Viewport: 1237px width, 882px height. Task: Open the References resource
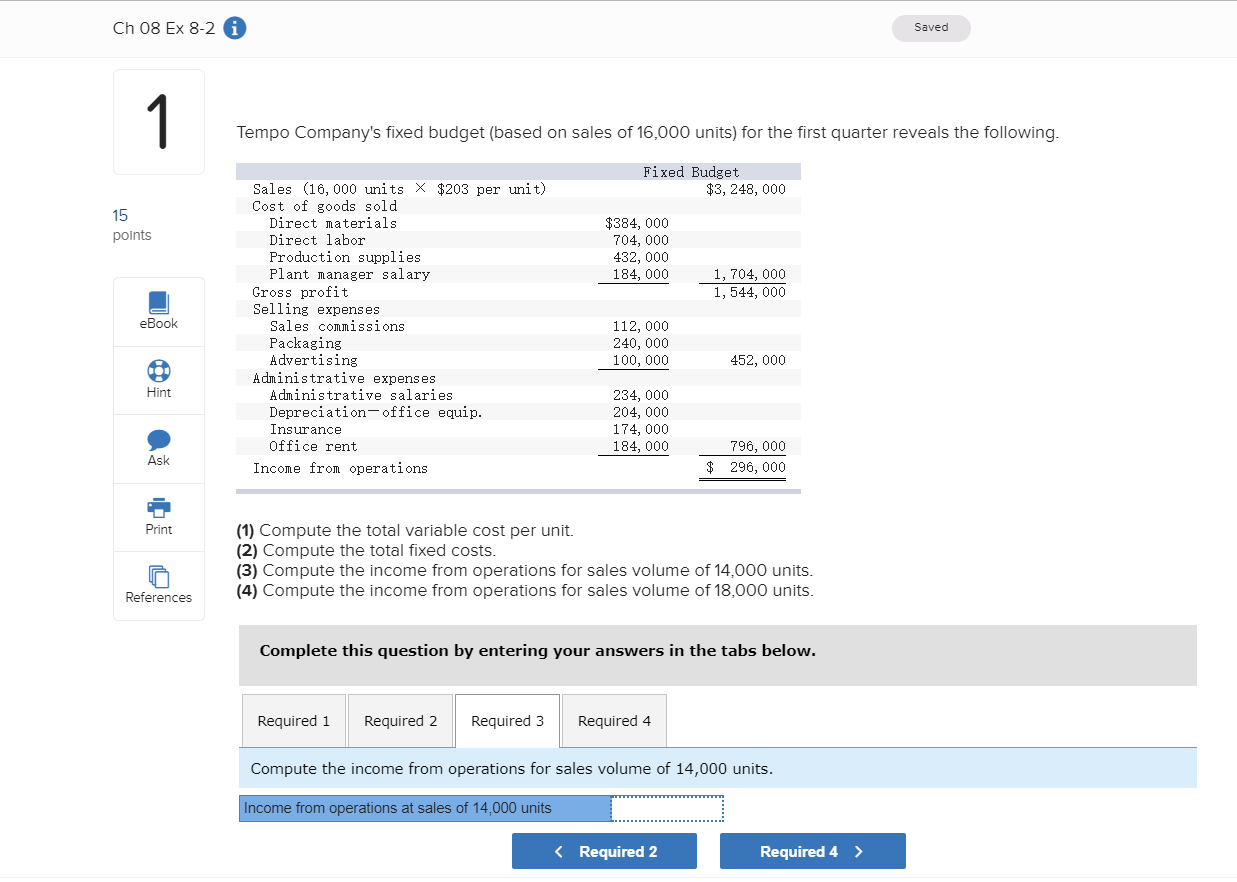[158, 578]
